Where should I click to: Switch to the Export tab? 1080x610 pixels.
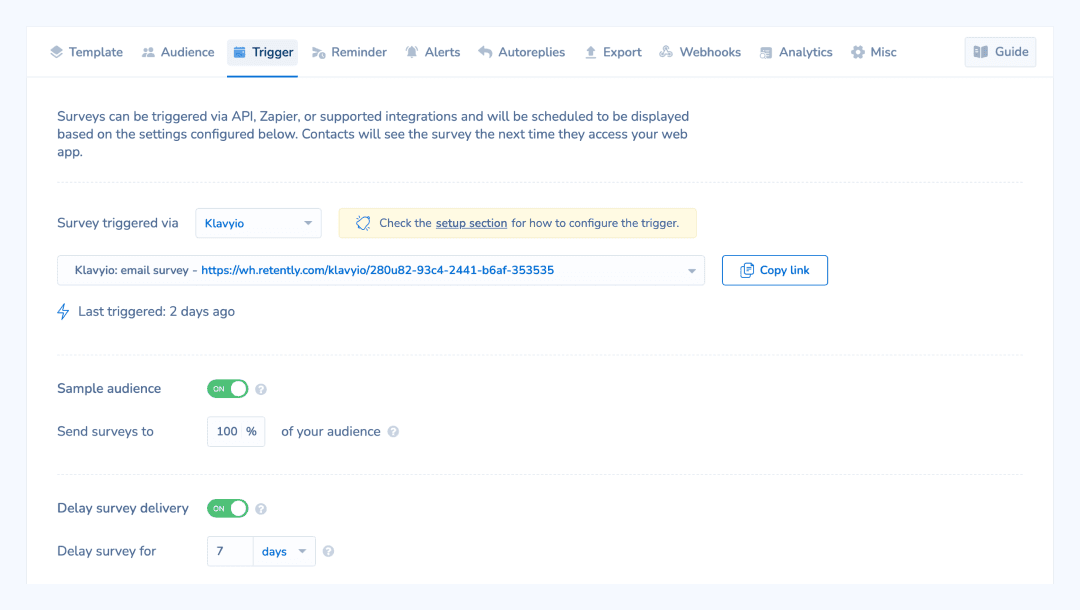tap(613, 52)
